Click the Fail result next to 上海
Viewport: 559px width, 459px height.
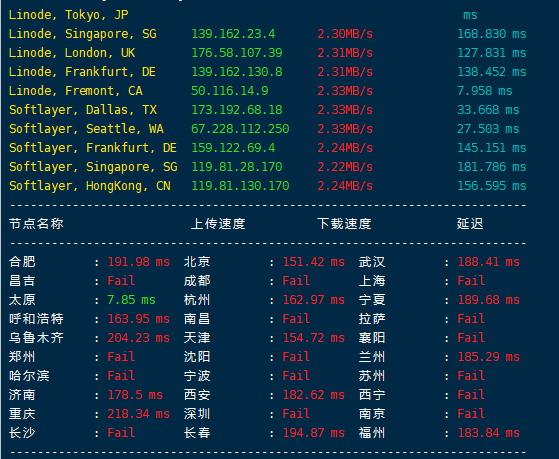[x=471, y=281]
